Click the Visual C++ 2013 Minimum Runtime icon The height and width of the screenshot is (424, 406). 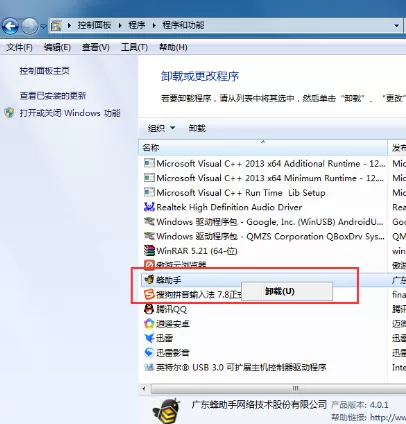pos(149,178)
